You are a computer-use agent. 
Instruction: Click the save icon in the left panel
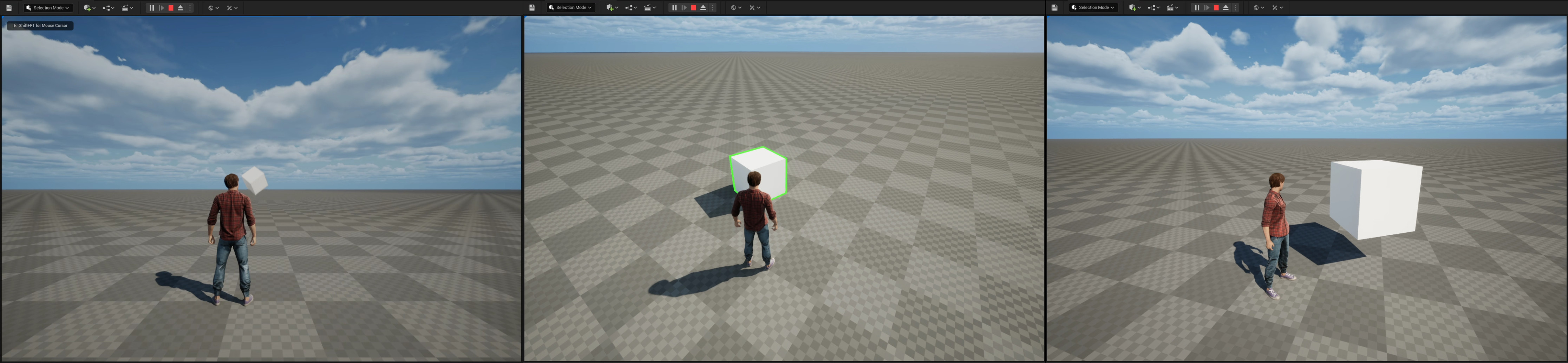(9, 8)
